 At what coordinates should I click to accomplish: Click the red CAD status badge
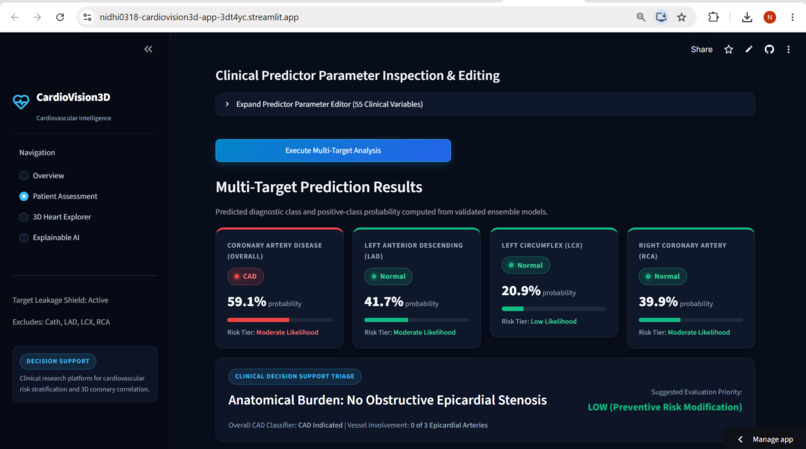[x=245, y=276]
